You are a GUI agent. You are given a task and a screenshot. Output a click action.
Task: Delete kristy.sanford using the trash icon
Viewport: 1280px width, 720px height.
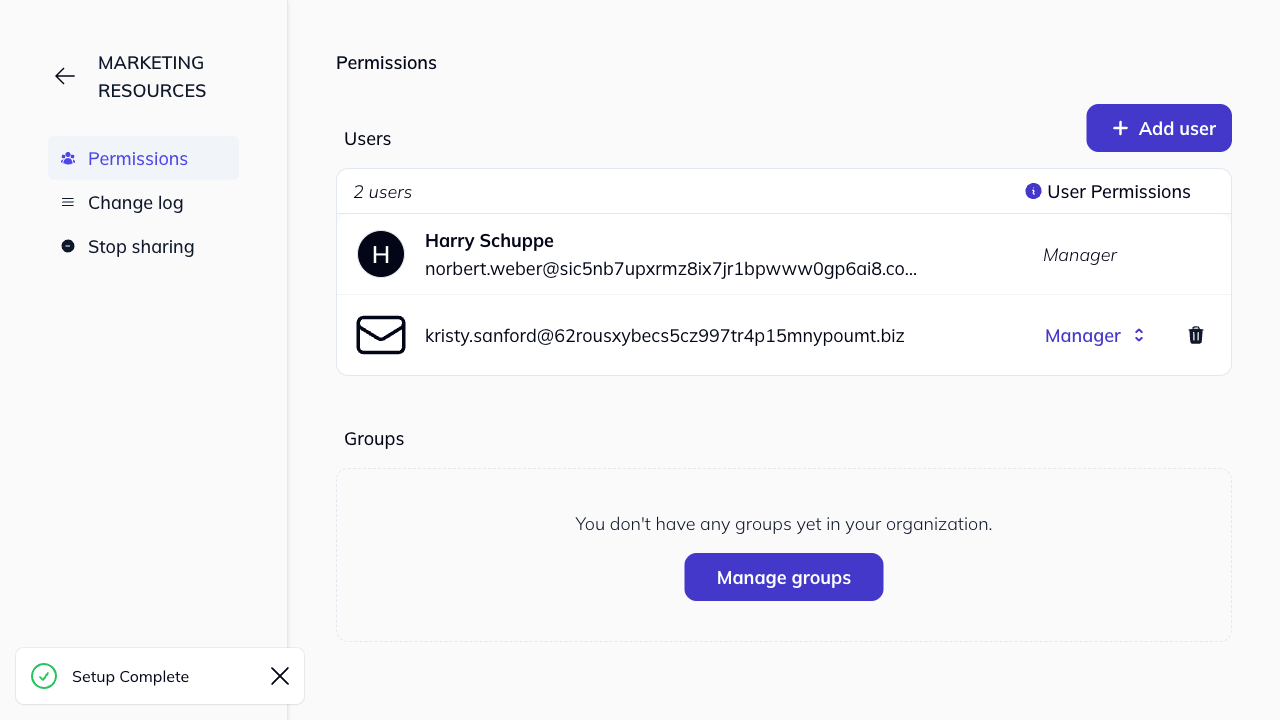1196,335
